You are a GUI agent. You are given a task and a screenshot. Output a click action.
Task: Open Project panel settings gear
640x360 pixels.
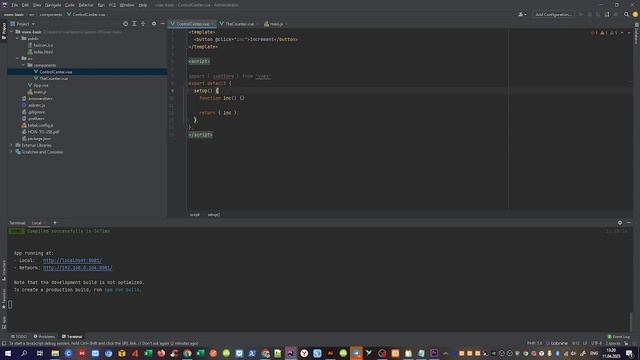[x=154, y=24]
